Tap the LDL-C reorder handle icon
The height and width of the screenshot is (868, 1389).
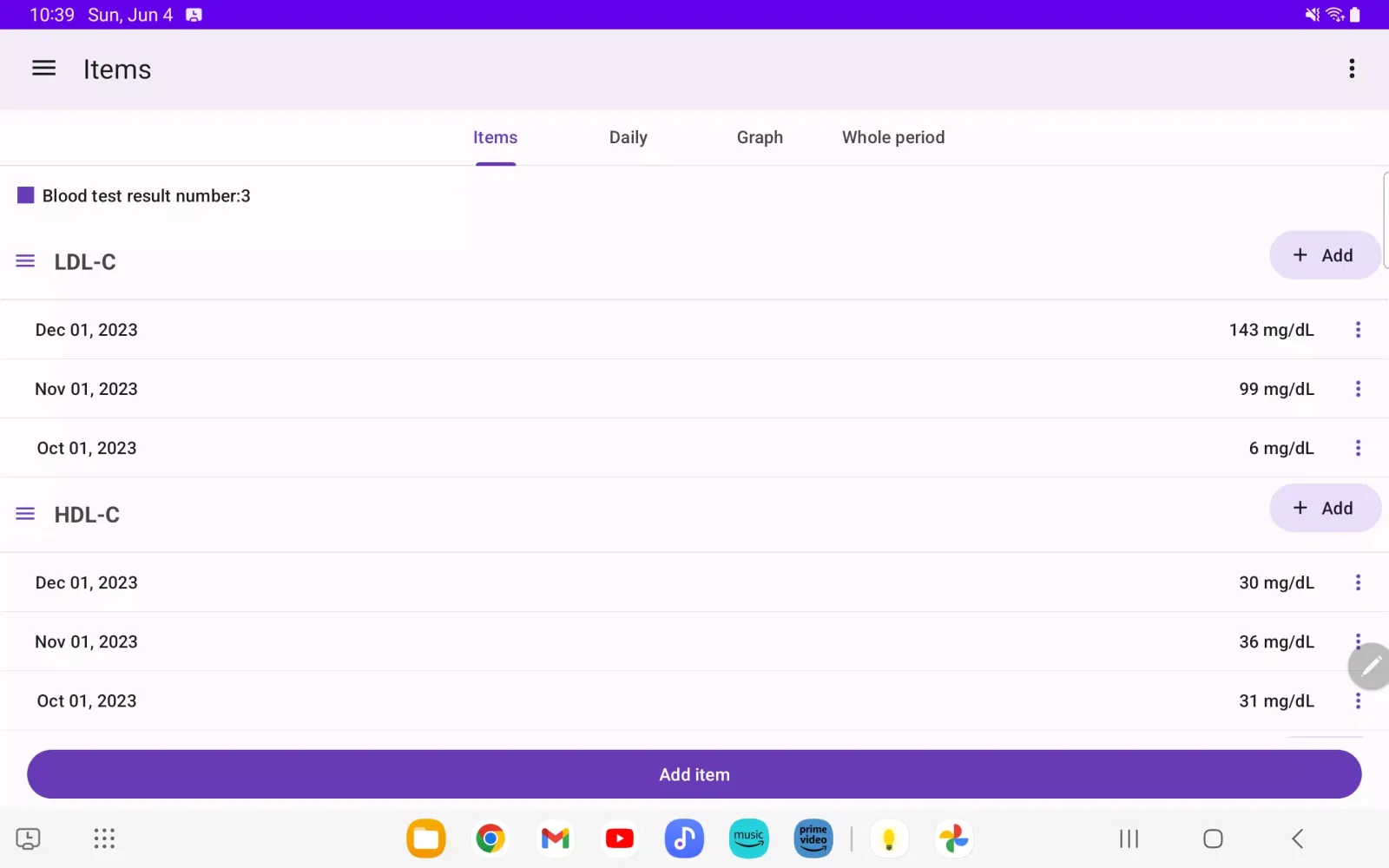point(25,261)
